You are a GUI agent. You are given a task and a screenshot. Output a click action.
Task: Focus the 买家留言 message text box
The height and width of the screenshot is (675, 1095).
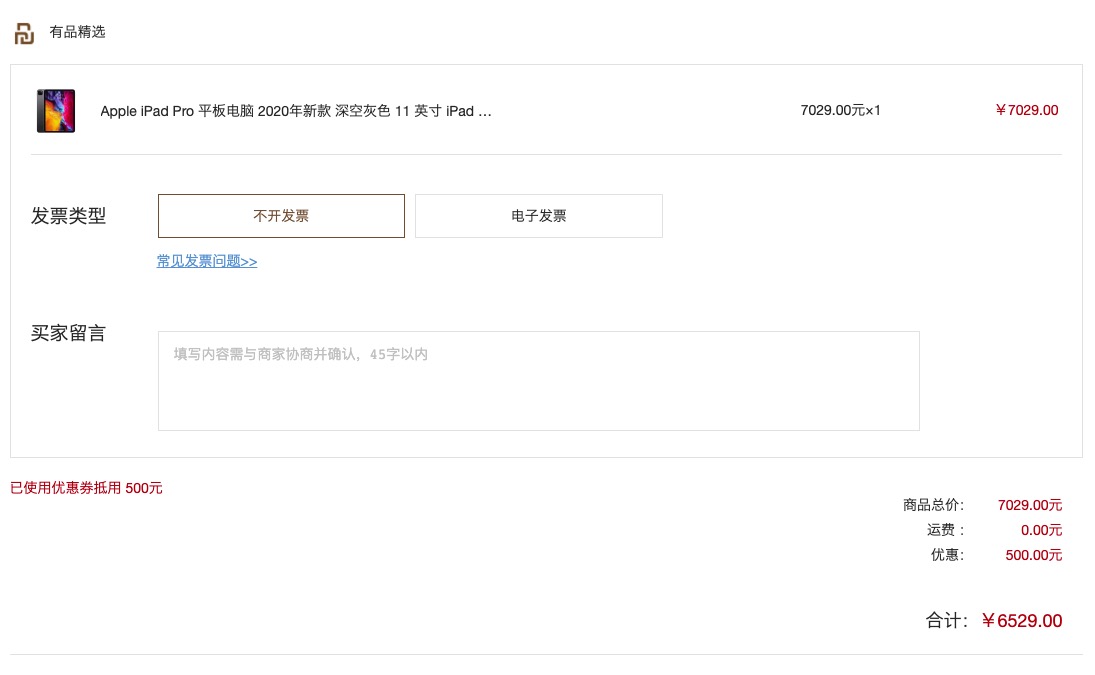(x=538, y=380)
